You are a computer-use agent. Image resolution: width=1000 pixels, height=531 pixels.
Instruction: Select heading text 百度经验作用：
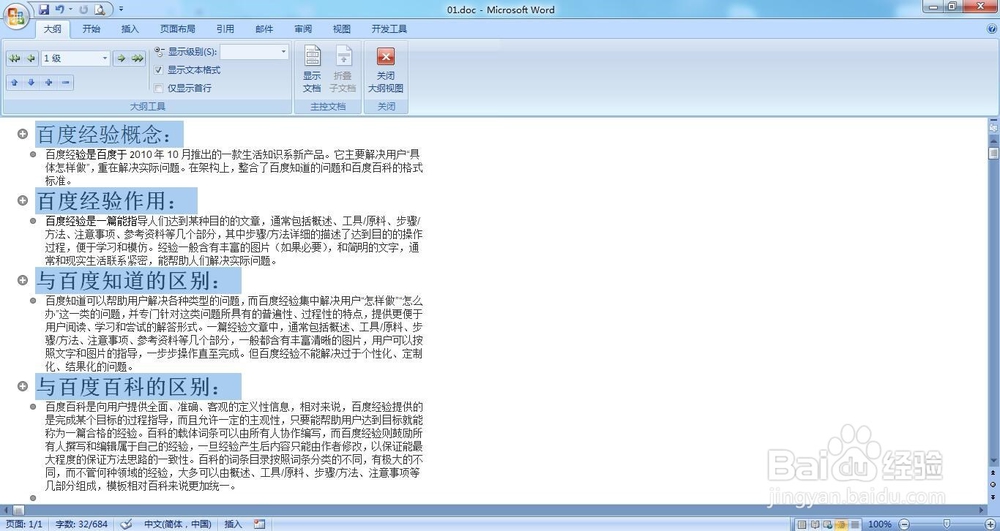point(107,201)
